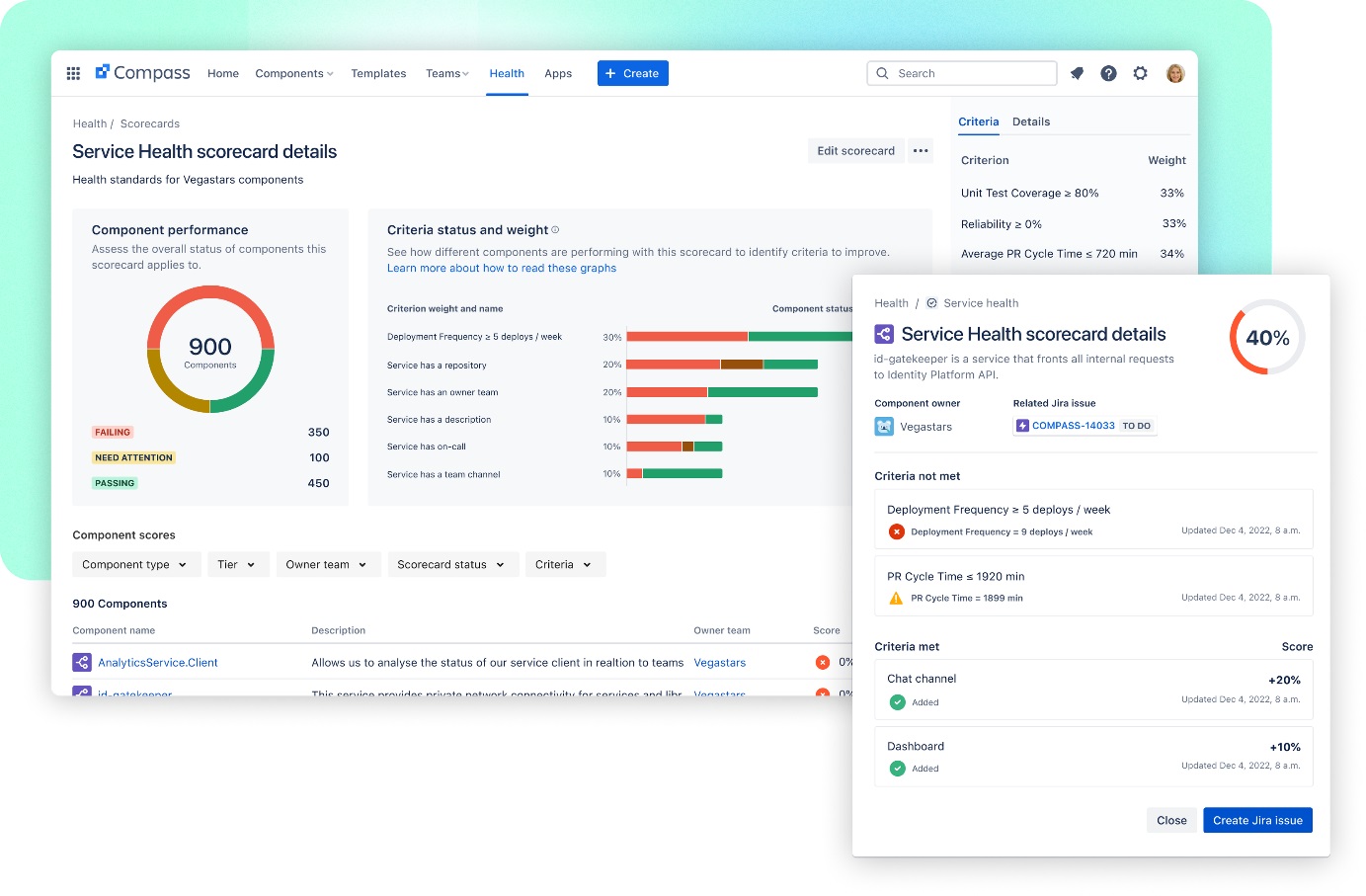Expand the Tier filter dropdown
Image resolution: width=1366 pixels, height=896 pixels.
coord(238,564)
